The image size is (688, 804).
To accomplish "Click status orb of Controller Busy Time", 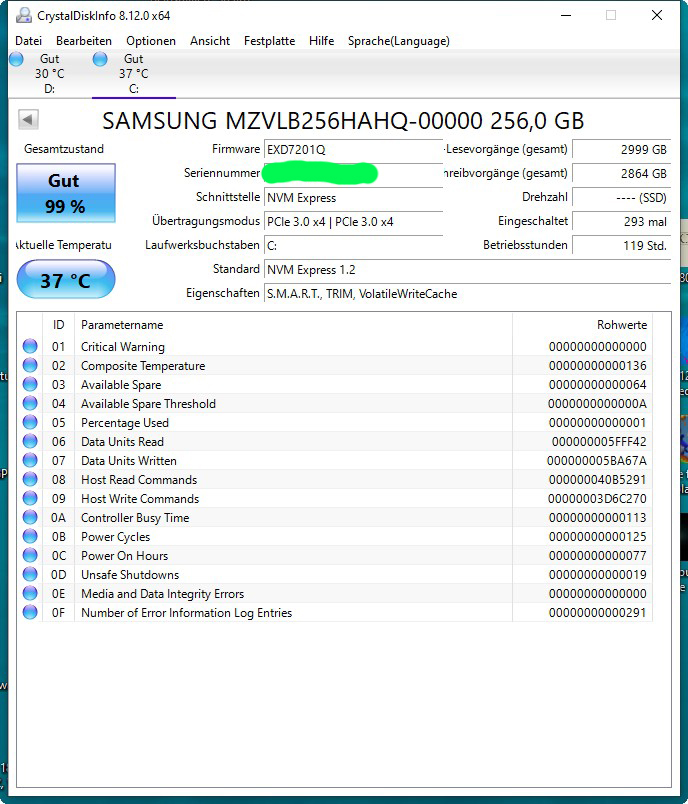I will [x=30, y=517].
